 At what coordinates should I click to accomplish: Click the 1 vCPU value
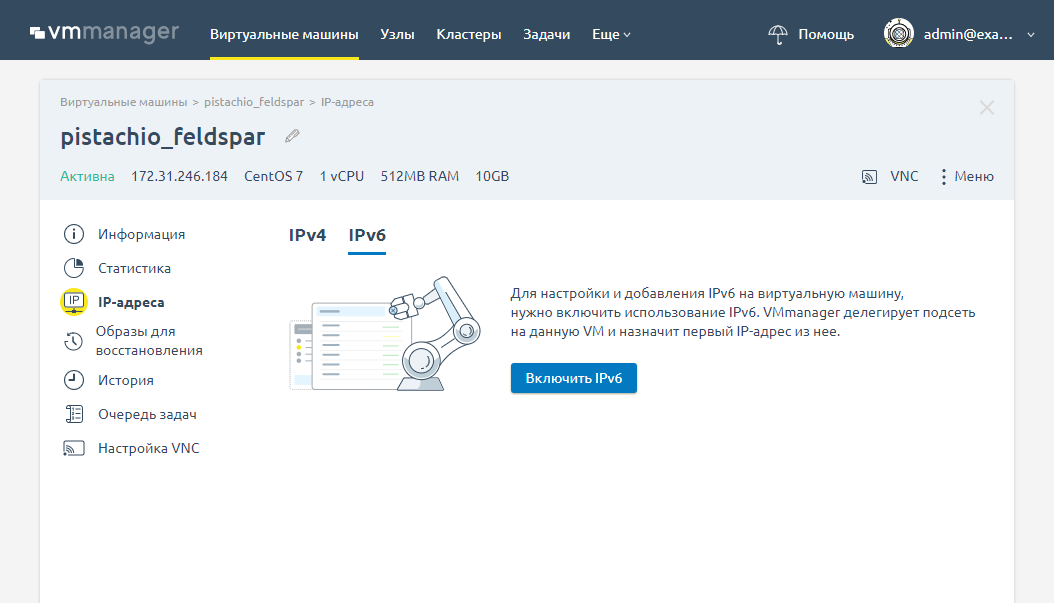tap(341, 176)
